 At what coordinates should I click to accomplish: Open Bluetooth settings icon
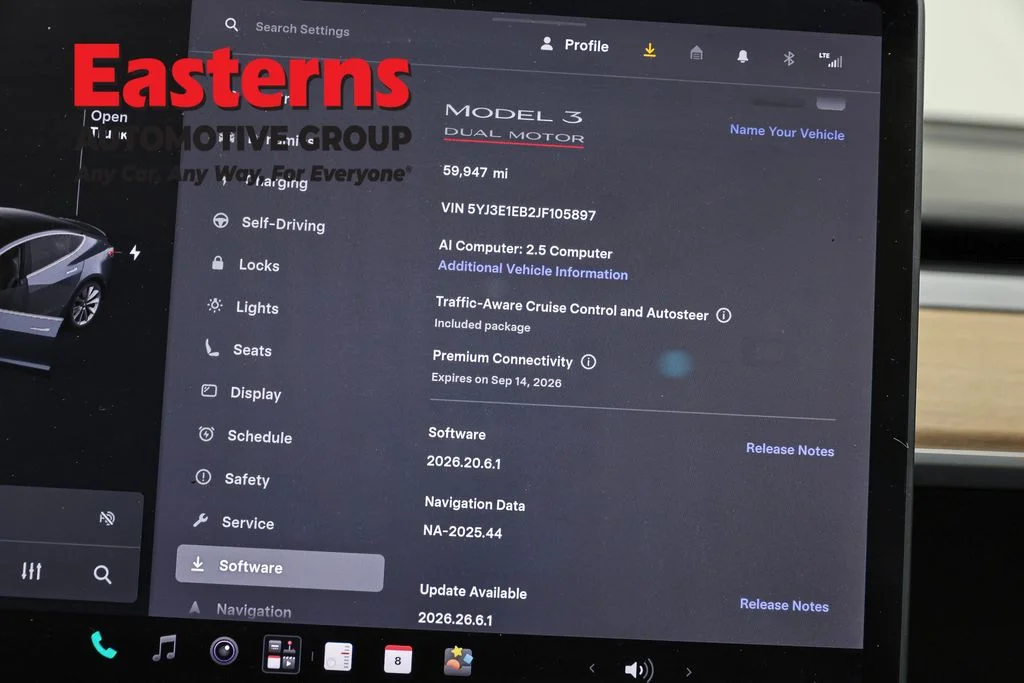tap(789, 59)
